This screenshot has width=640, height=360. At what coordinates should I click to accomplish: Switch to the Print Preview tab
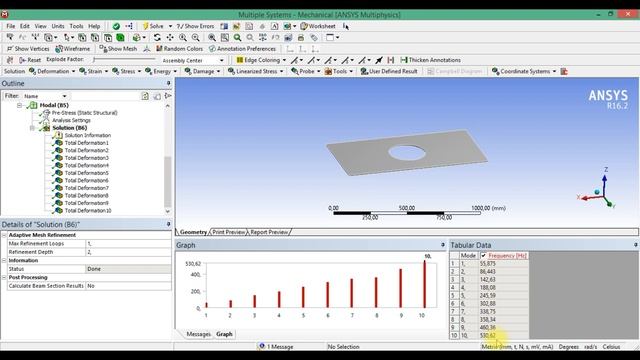coord(229,232)
